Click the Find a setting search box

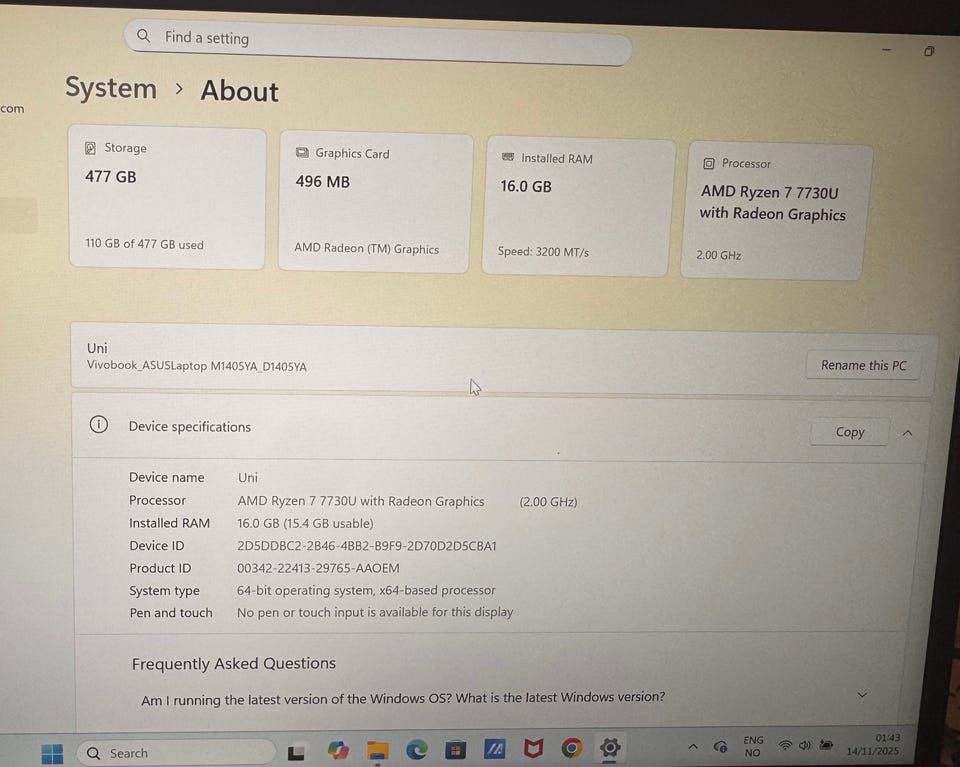click(x=378, y=42)
